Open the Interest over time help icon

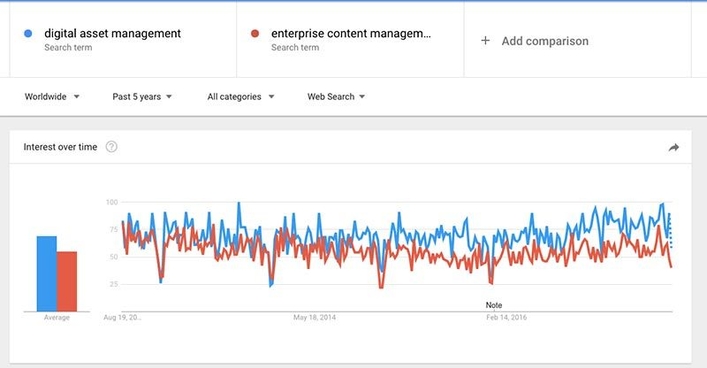point(111,147)
